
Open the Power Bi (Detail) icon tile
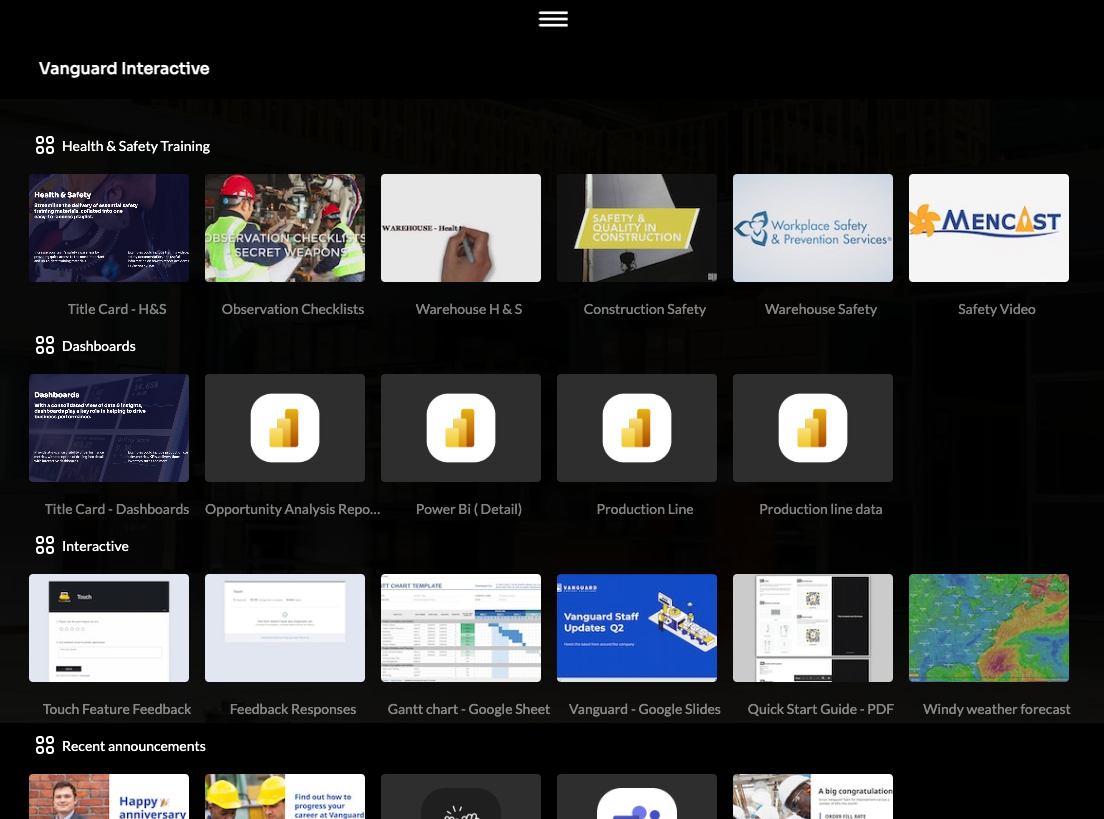pyautogui.click(x=461, y=428)
